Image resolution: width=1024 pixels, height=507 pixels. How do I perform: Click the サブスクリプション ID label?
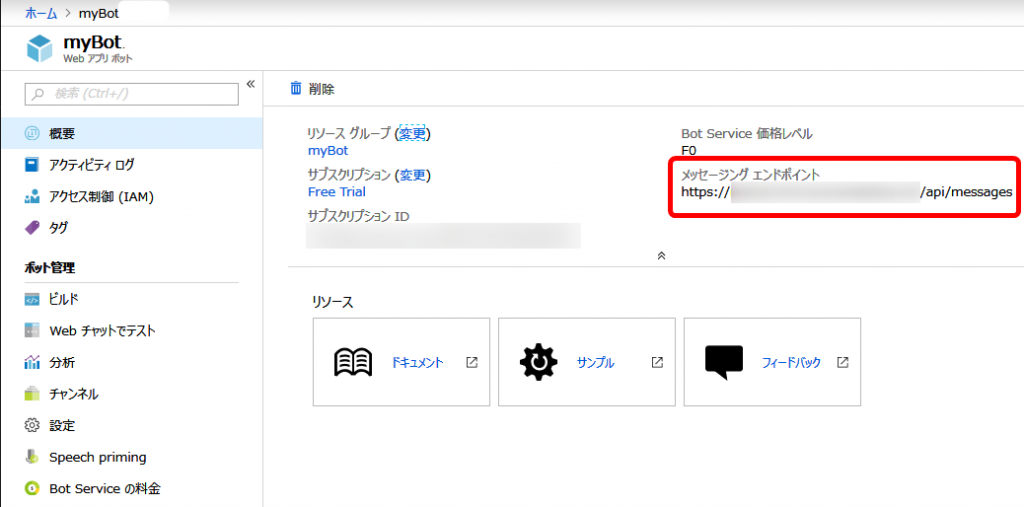click(x=359, y=216)
